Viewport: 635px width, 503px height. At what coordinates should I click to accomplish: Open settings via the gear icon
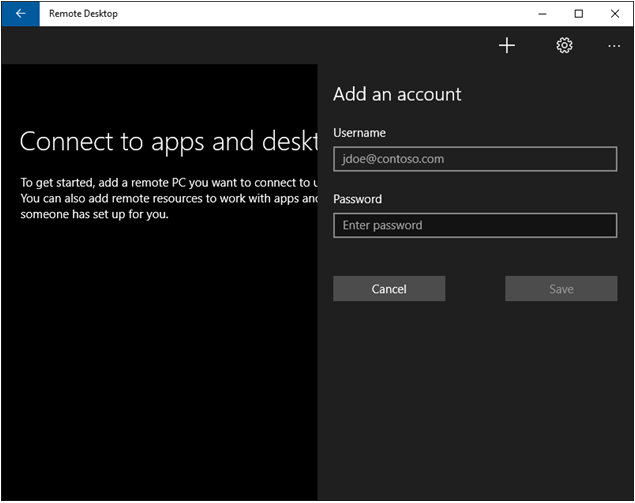pyautogui.click(x=564, y=45)
